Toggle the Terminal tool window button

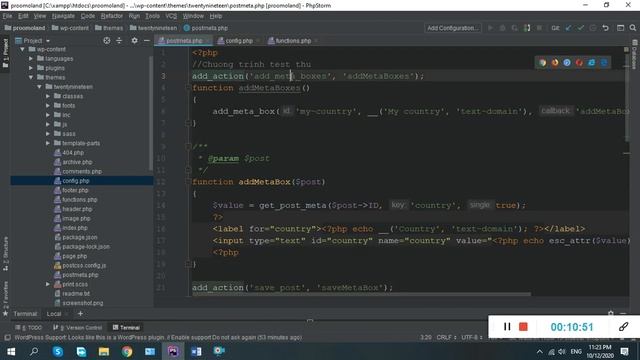pyautogui.click(x=126, y=327)
